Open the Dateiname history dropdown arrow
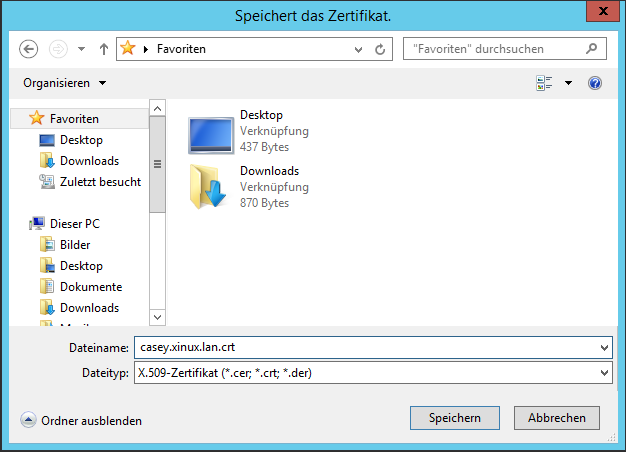 pos(603,348)
